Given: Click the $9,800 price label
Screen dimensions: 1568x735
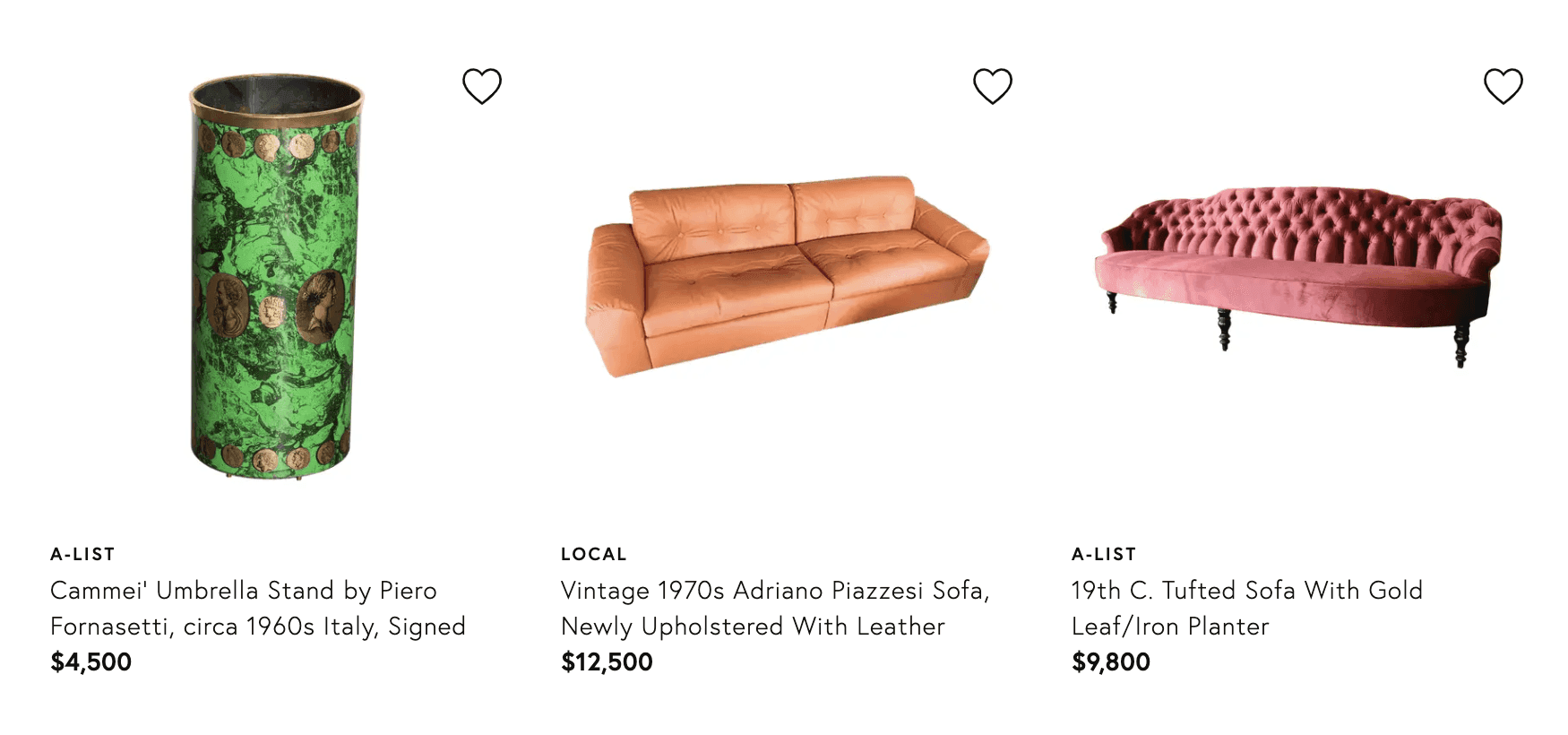Looking at the screenshot, I should pos(1111,661).
